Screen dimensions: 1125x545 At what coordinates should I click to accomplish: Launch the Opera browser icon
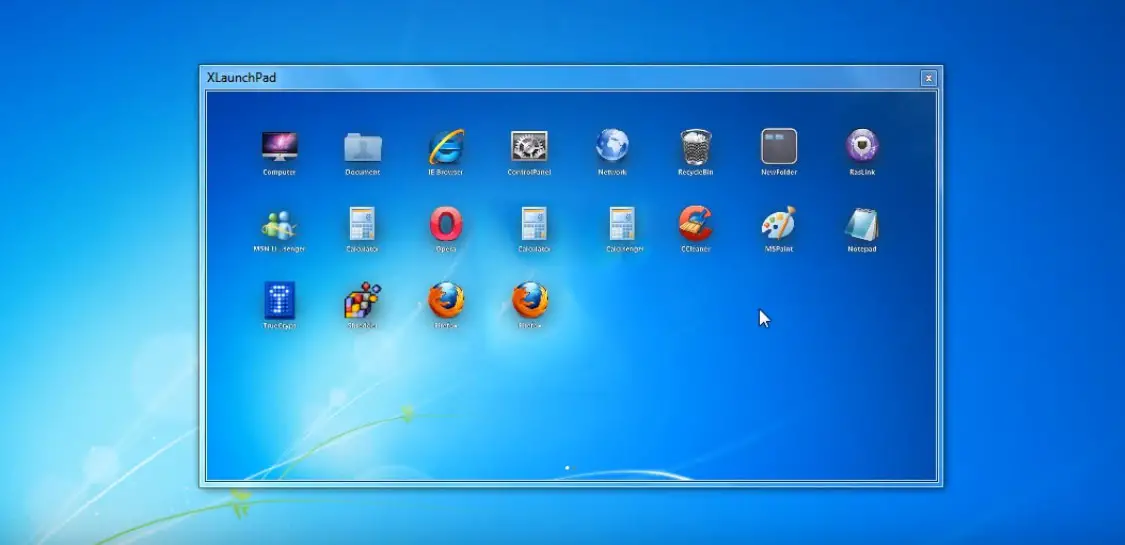pyautogui.click(x=446, y=224)
